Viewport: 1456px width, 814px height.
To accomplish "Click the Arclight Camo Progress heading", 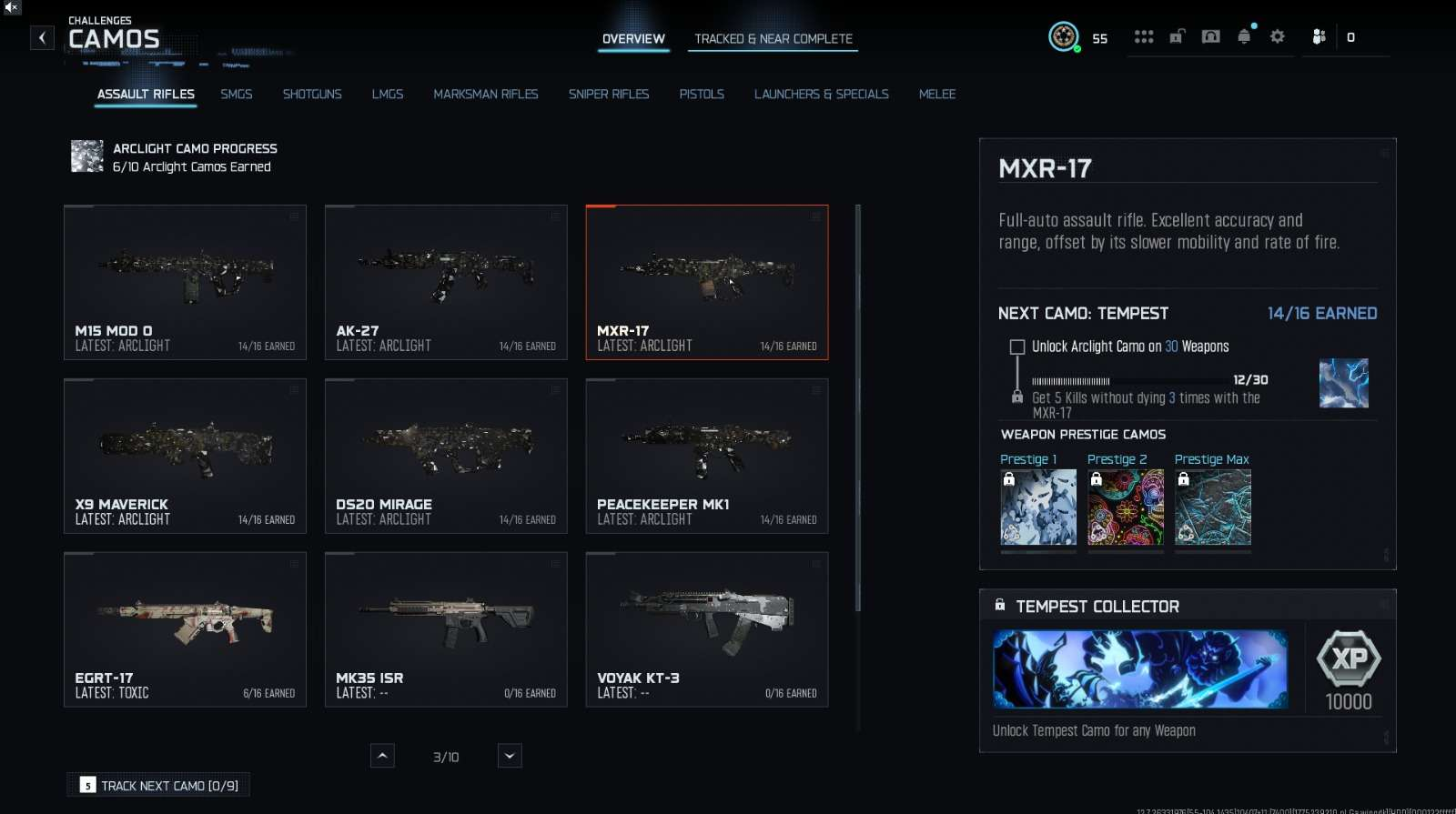I will (x=195, y=148).
